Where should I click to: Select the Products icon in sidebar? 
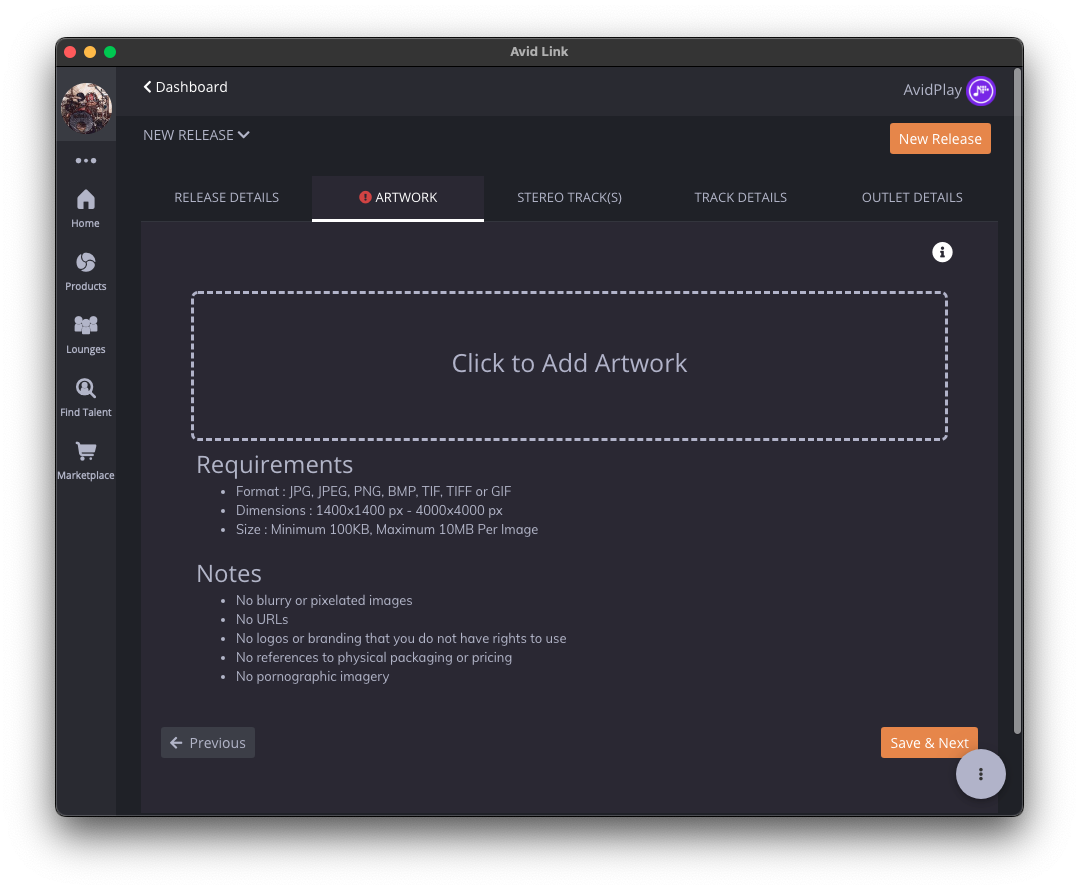(x=85, y=268)
